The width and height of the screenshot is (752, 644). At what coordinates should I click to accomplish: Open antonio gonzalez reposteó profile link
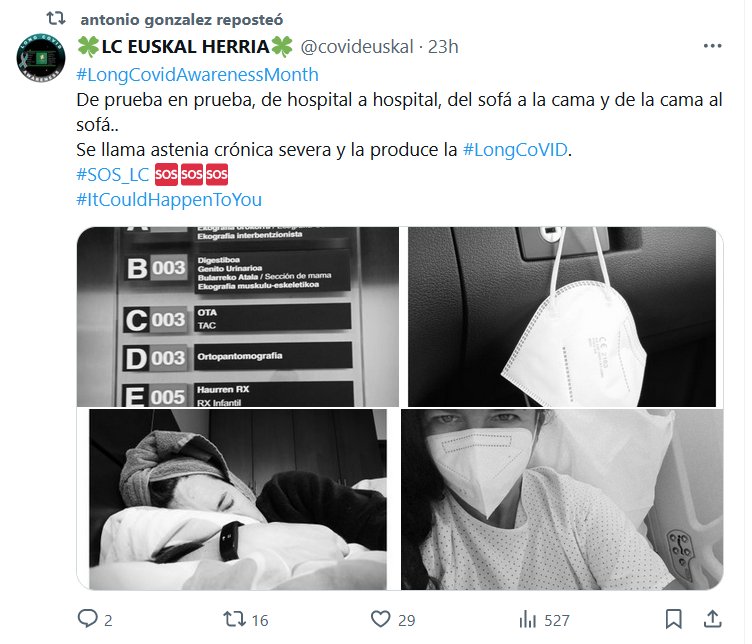click(x=182, y=20)
